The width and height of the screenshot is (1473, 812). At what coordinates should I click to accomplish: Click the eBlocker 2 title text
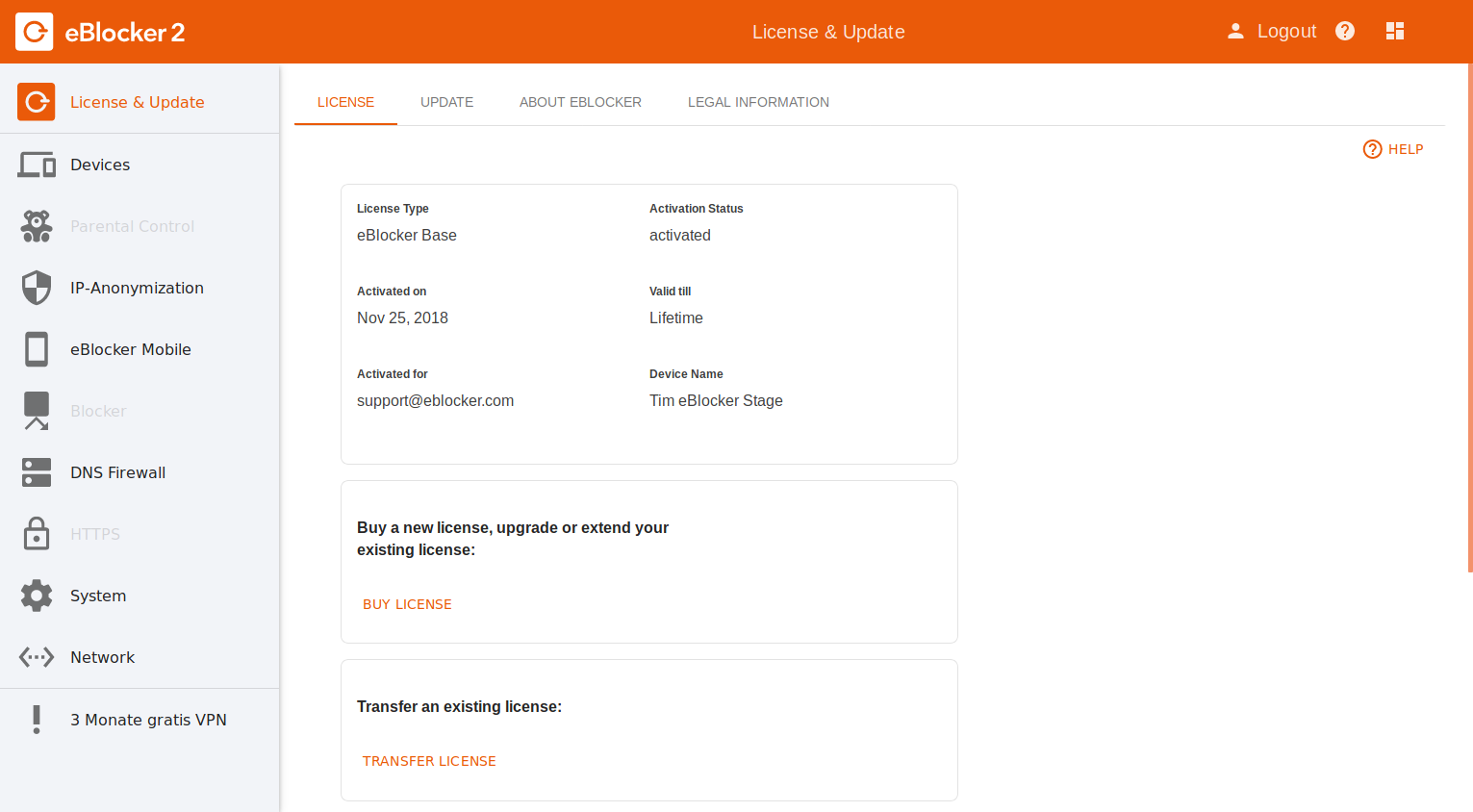(124, 33)
